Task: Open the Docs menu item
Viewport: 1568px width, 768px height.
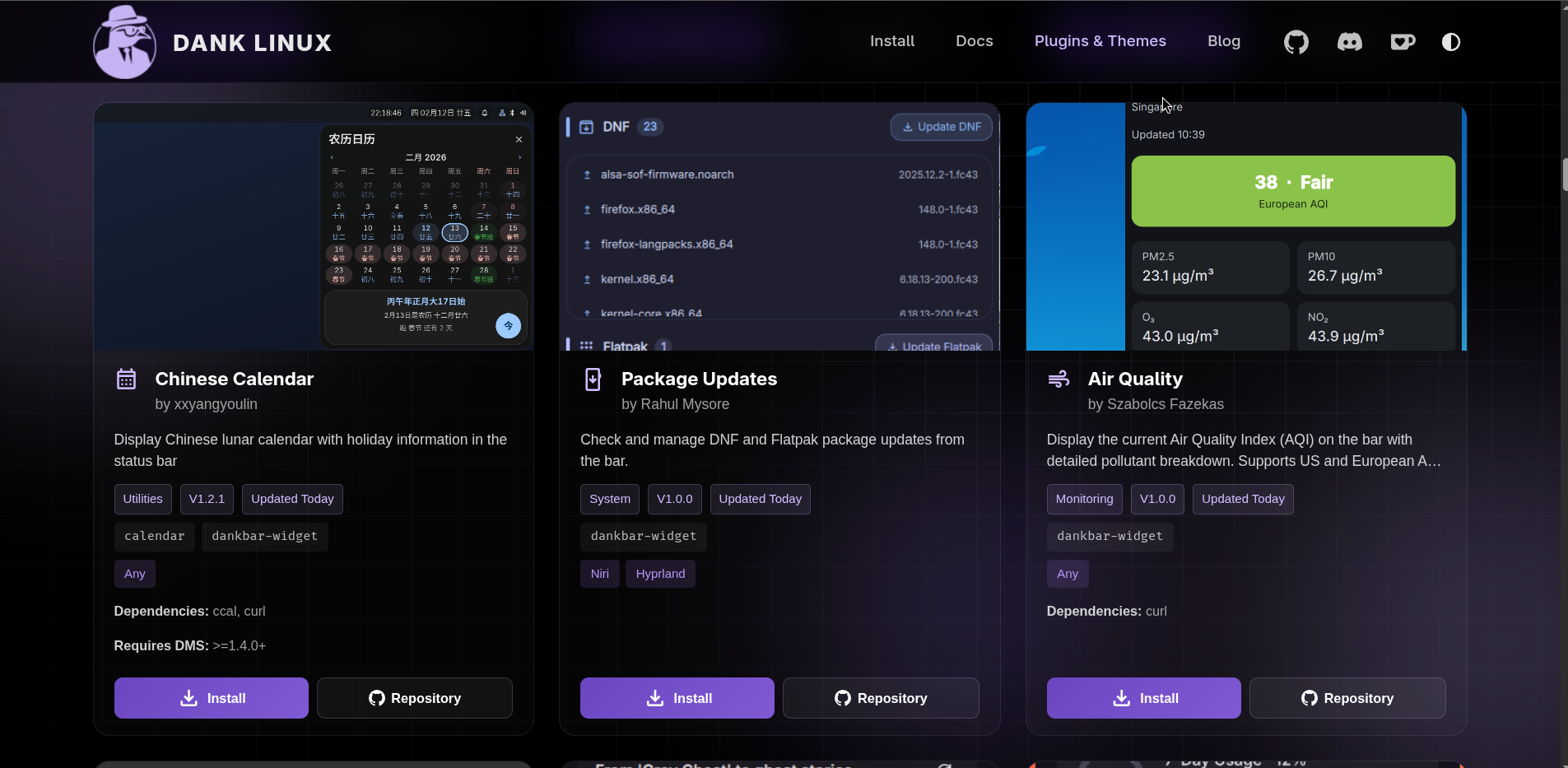Action: (x=974, y=41)
